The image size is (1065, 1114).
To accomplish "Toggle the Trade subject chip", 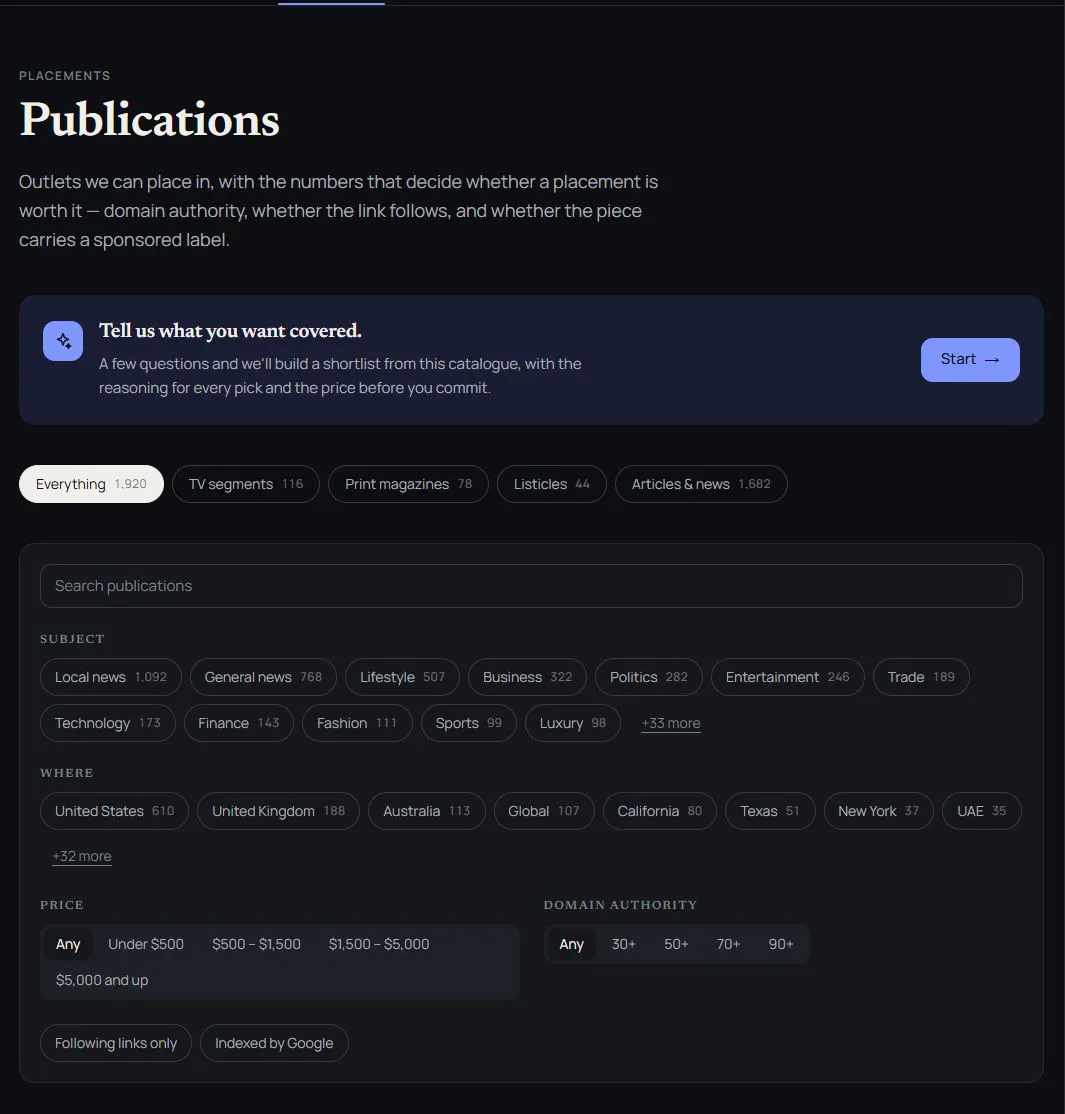I will [921, 677].
